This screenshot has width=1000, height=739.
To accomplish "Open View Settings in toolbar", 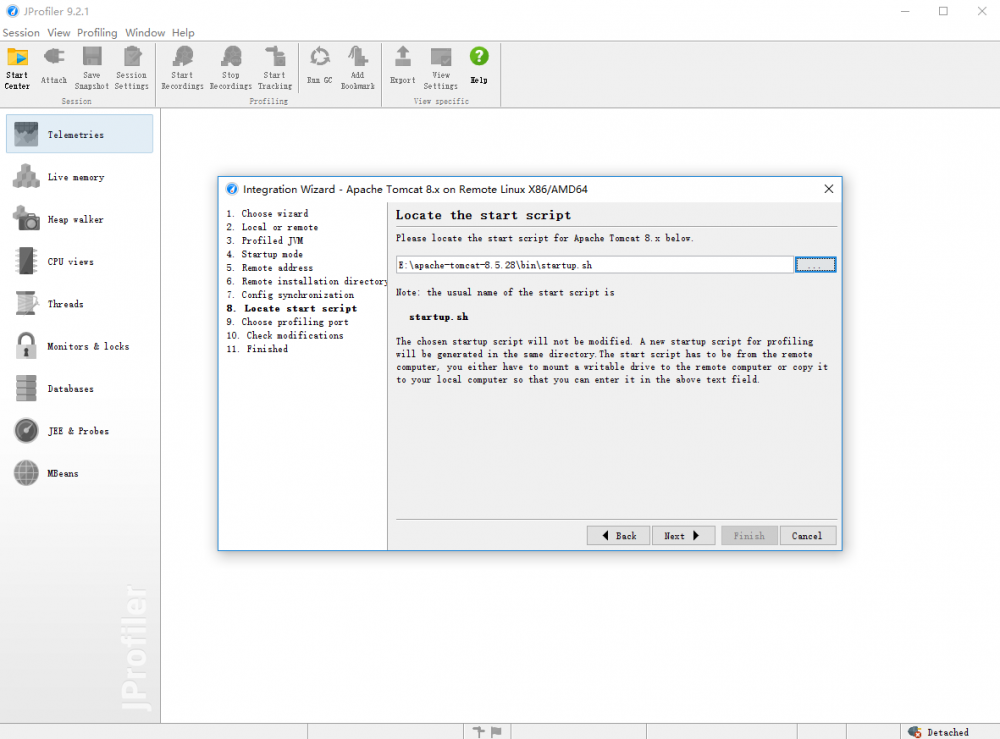I will (x=441, y=68).
